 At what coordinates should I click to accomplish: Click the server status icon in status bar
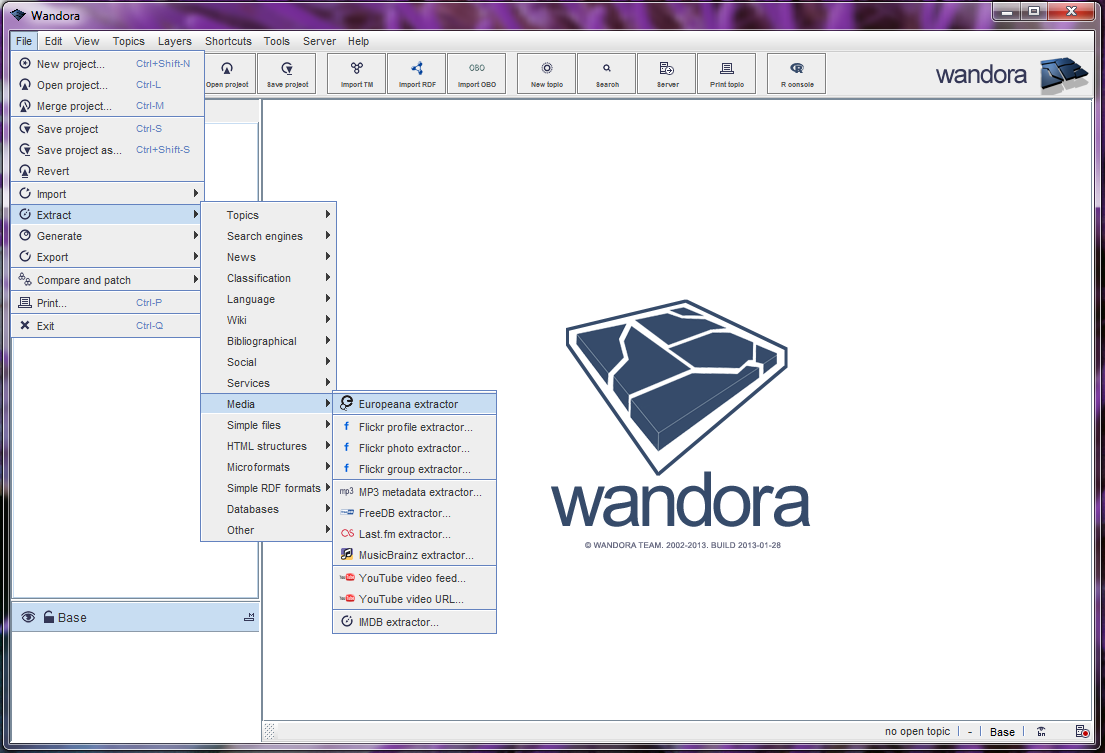click(1082, 732)
